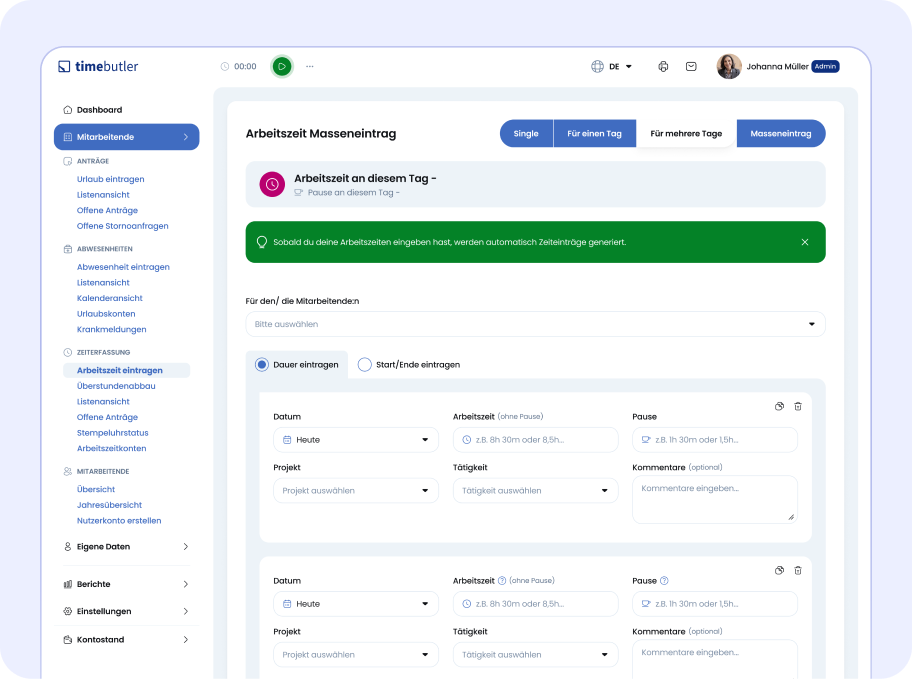Screen dimensions: 912x679
Task: Open the mail envelope icon
Action: coord(691,66)
